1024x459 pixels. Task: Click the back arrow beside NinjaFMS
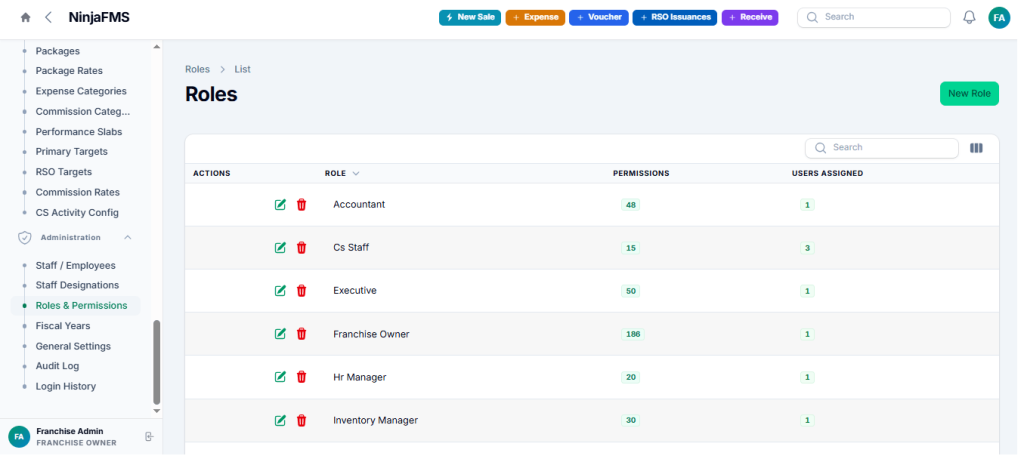(x=48, y=18)
